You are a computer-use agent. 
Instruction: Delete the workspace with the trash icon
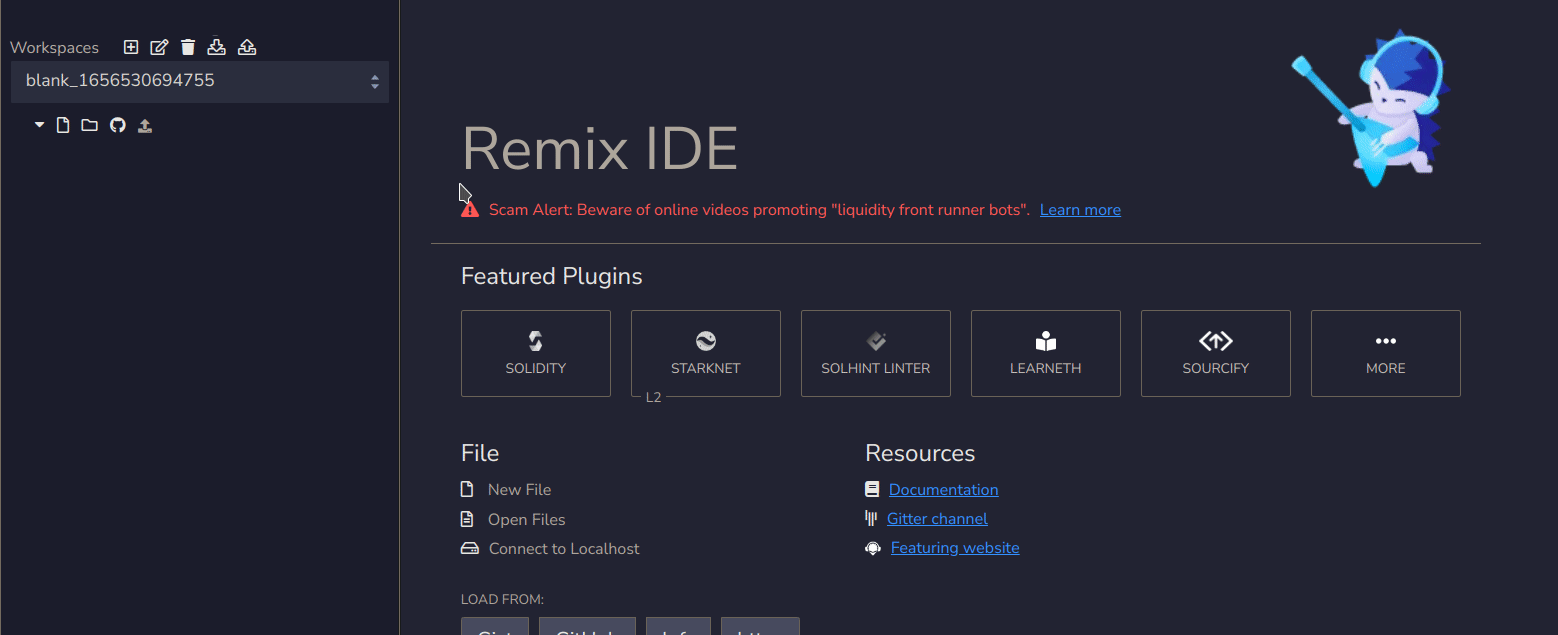(188, 47)
